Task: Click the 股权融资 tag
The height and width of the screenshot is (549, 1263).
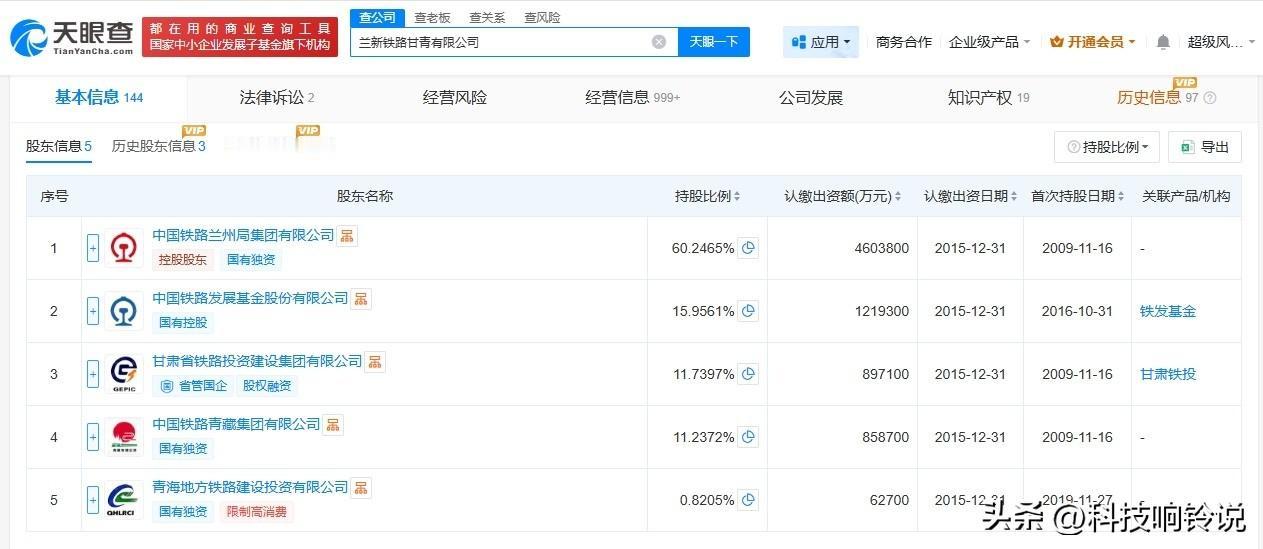Action: (266, 386)
